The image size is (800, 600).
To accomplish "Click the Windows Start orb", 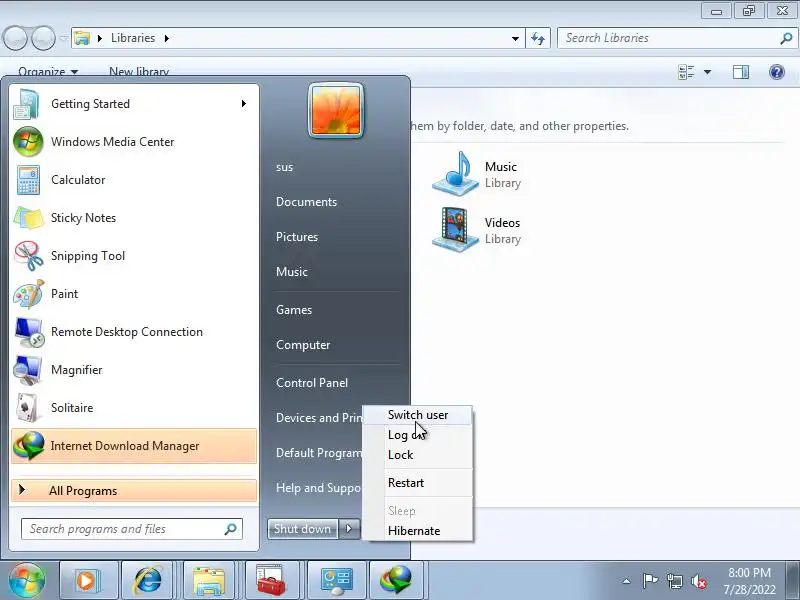I will pos(27,580).
